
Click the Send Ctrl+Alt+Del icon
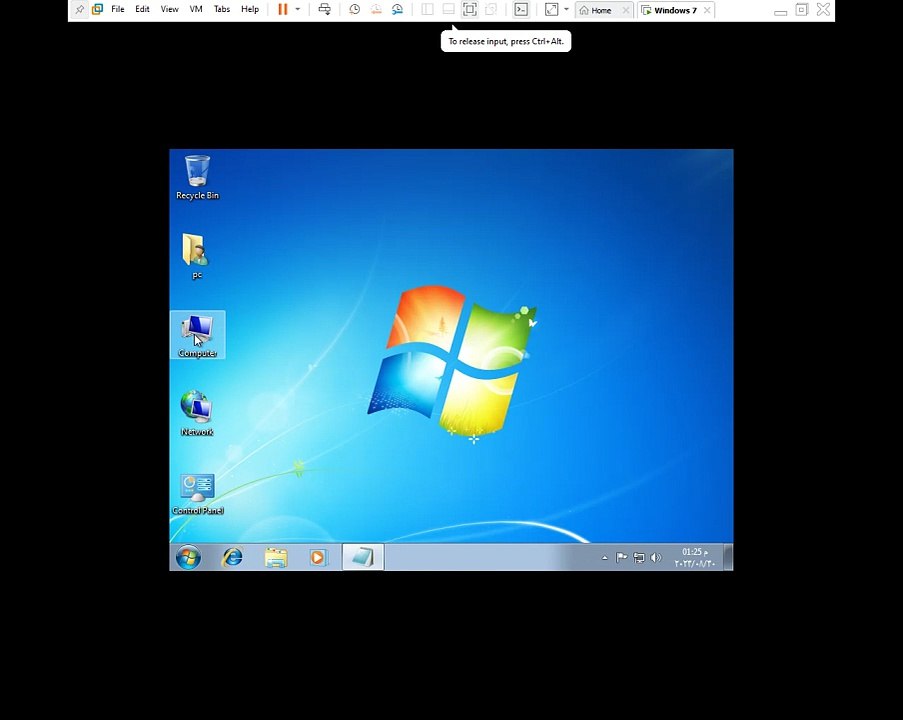tap(325, 9)
